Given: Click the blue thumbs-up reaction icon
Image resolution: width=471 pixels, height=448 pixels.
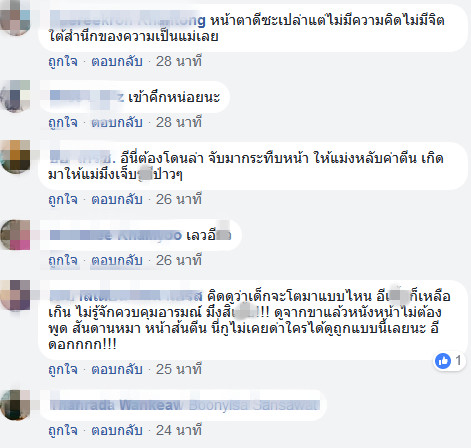Looking at the screenshot, I should [x=443, y=361].
